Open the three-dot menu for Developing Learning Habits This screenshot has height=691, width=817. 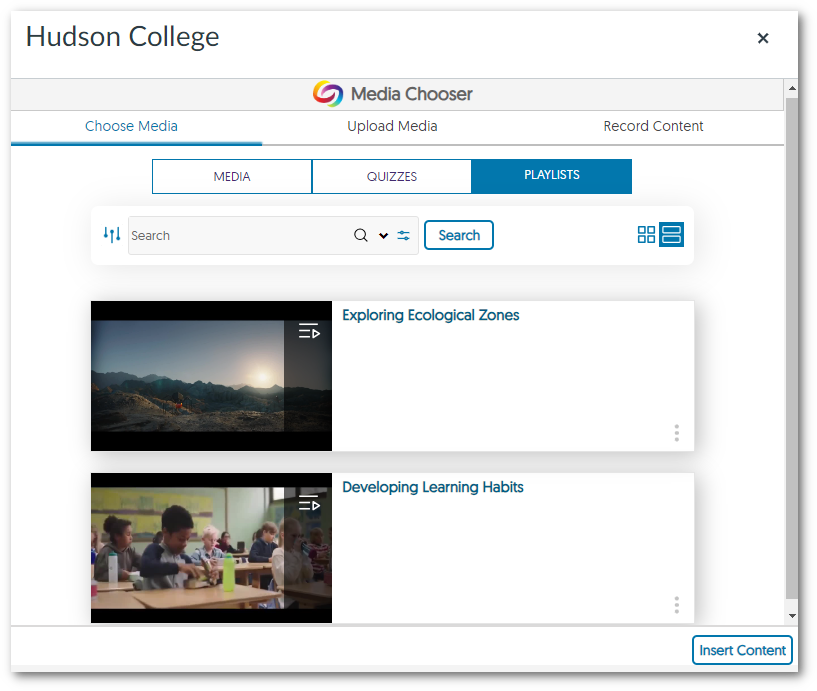[676, 605]
